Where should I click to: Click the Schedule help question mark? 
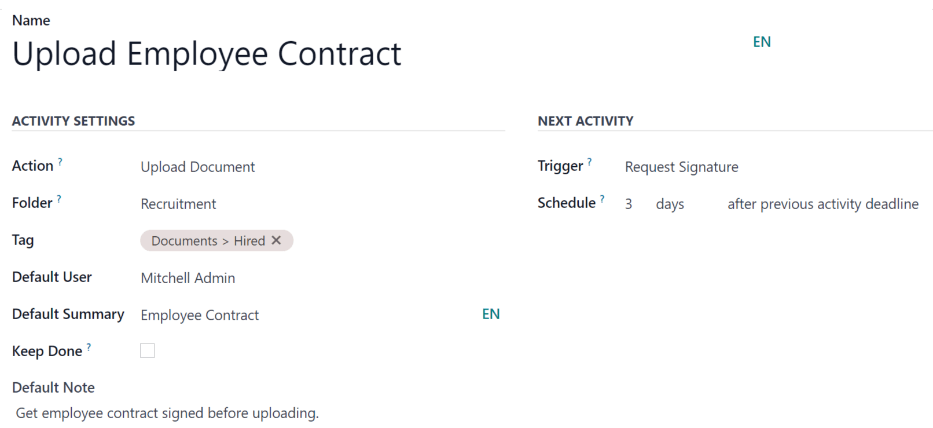click(602, 200)
